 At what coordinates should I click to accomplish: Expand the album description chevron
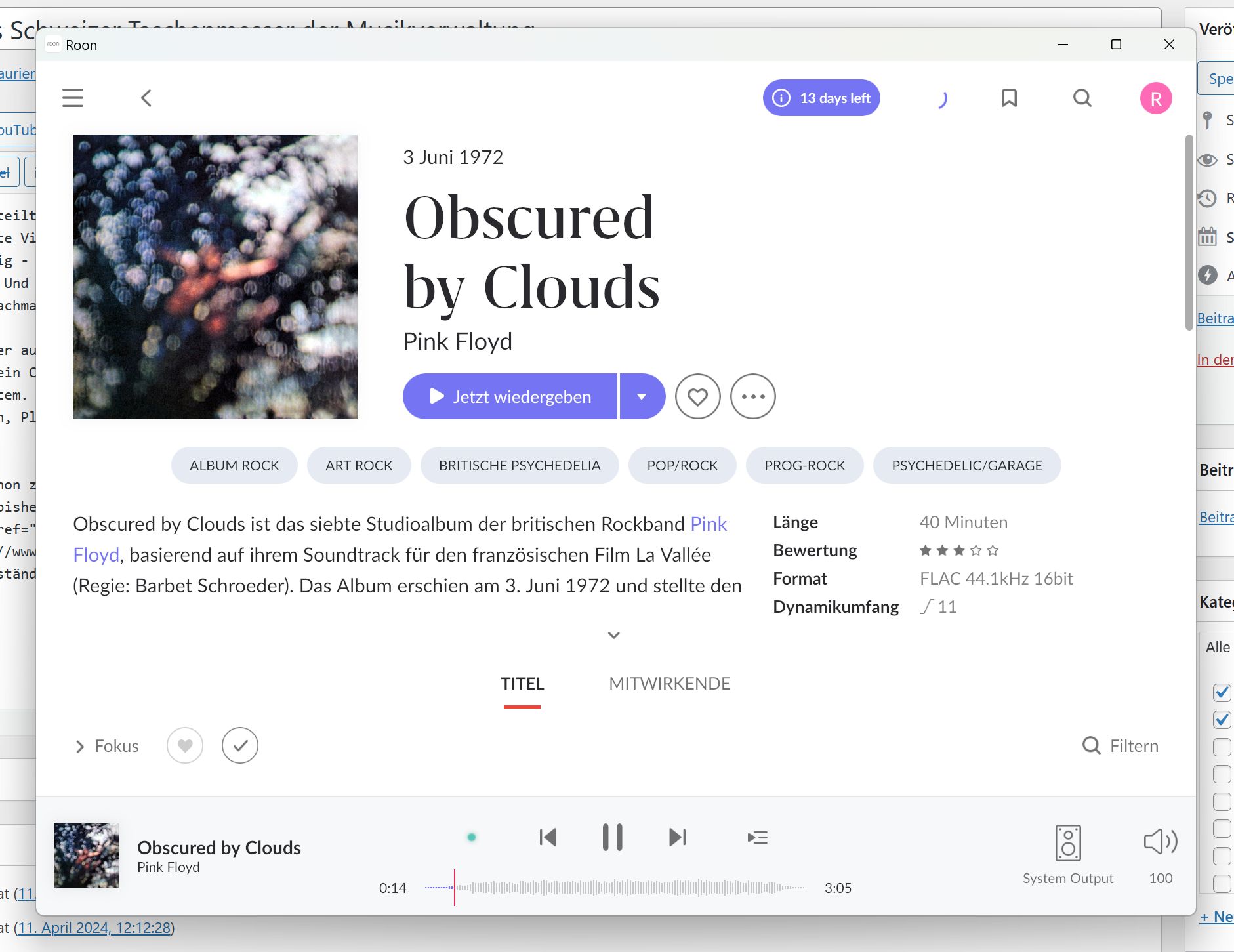point(614,635)
